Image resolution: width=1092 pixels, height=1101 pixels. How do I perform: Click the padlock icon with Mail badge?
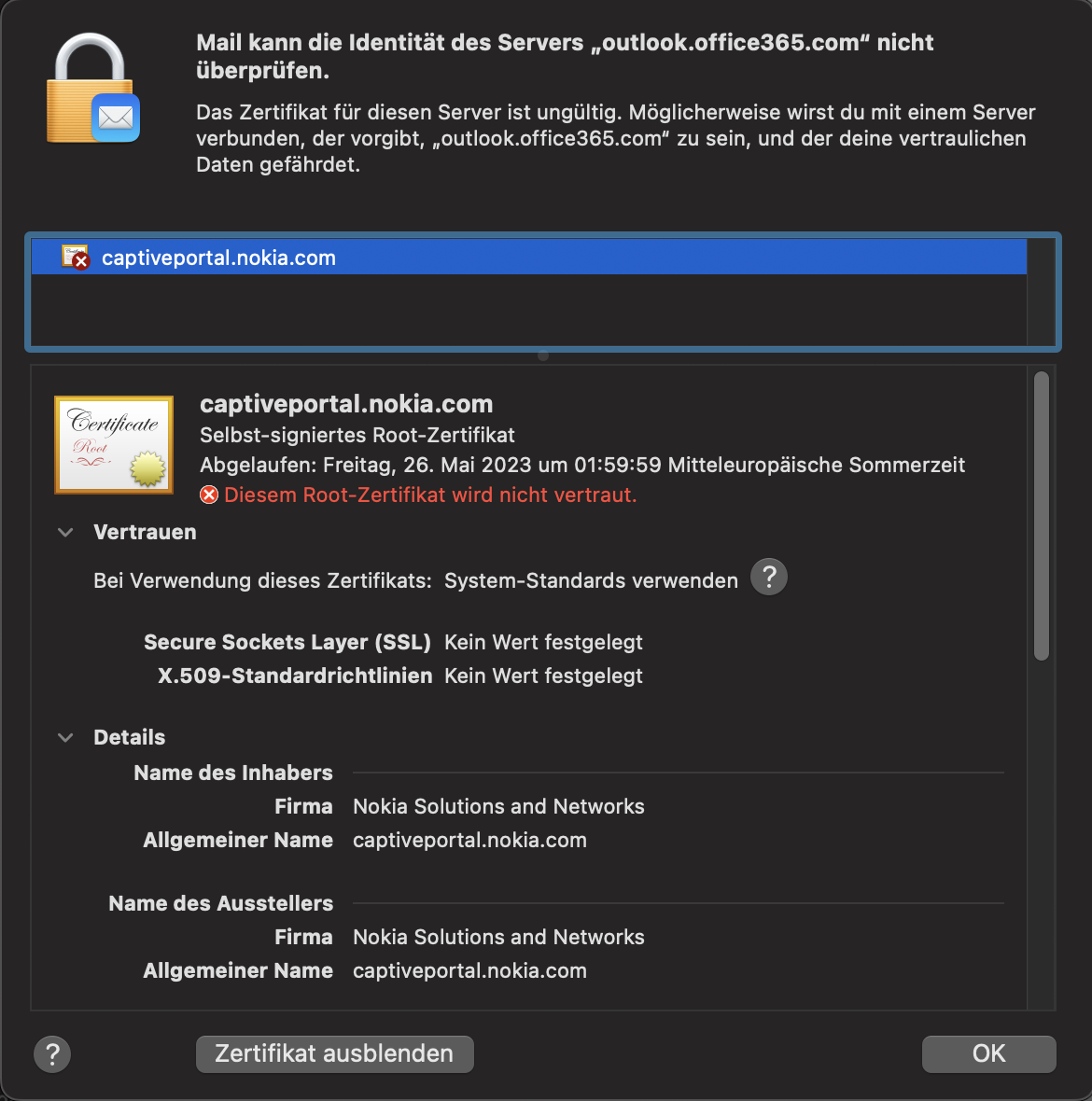pos(91,91)
